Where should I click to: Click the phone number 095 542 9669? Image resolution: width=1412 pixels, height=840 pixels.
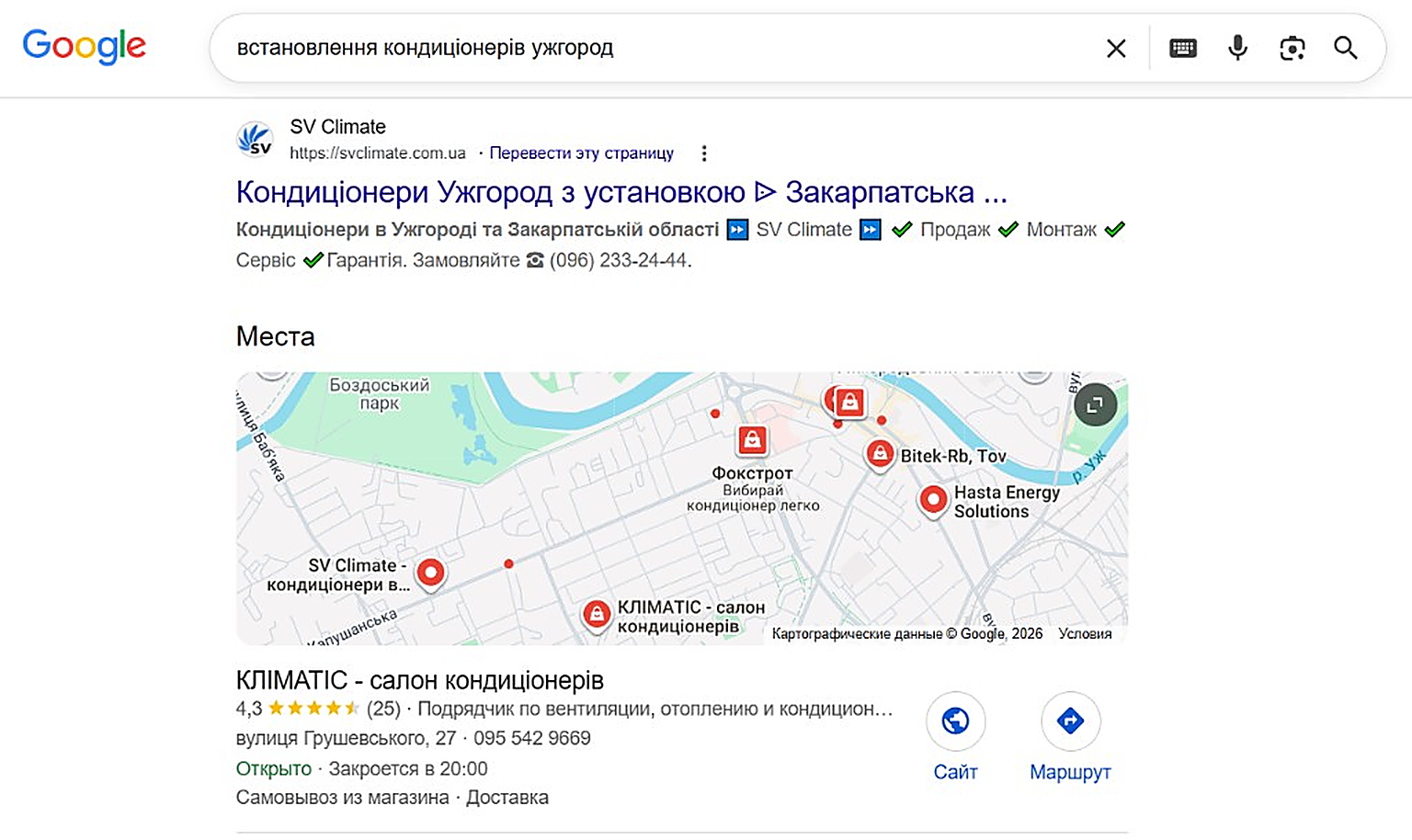[x=532, y=738]
